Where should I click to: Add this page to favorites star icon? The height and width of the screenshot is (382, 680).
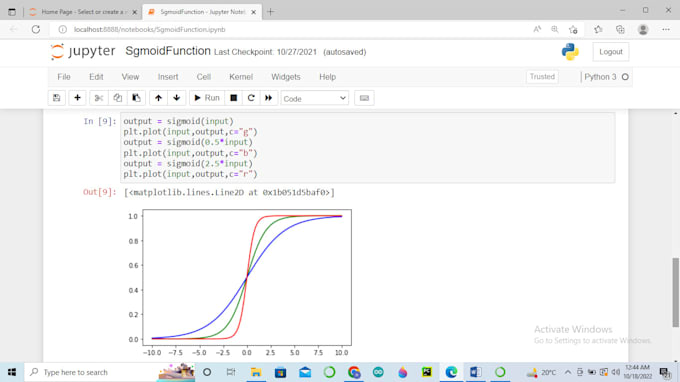point(573,29)
